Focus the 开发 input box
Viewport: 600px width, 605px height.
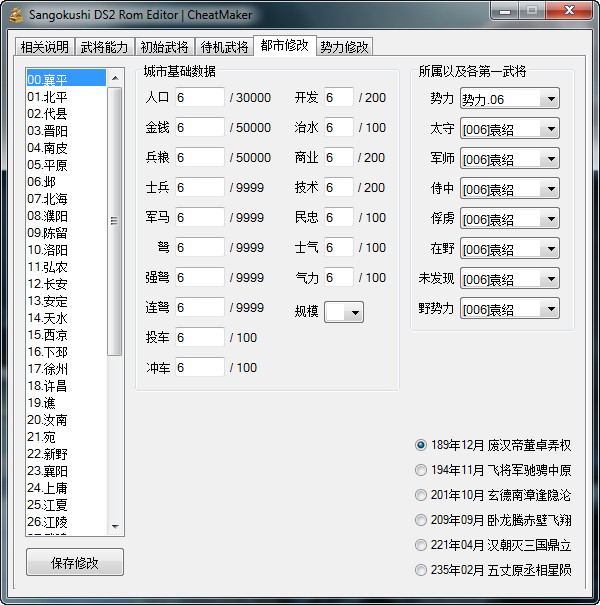pos(338,97)
